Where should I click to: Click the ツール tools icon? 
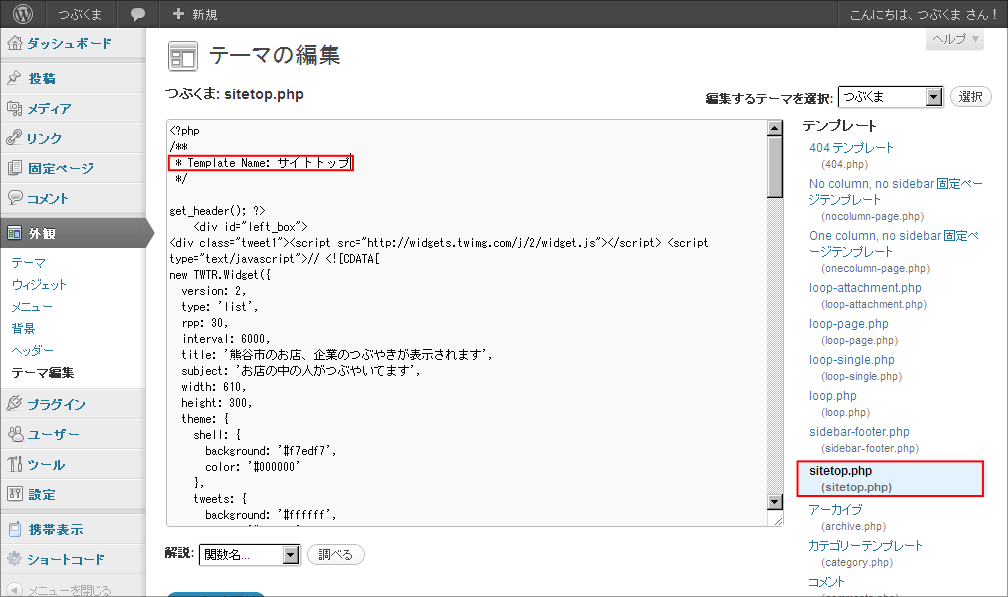tap(15, 464)
